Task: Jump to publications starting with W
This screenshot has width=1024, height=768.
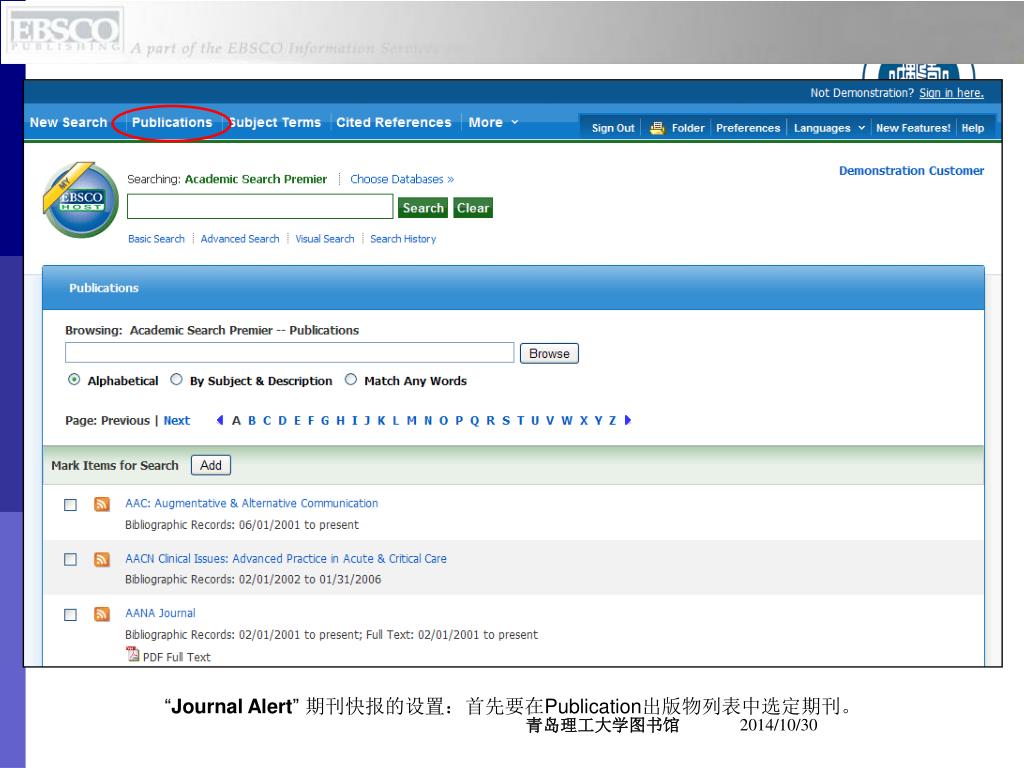Action: click(566, 421)
